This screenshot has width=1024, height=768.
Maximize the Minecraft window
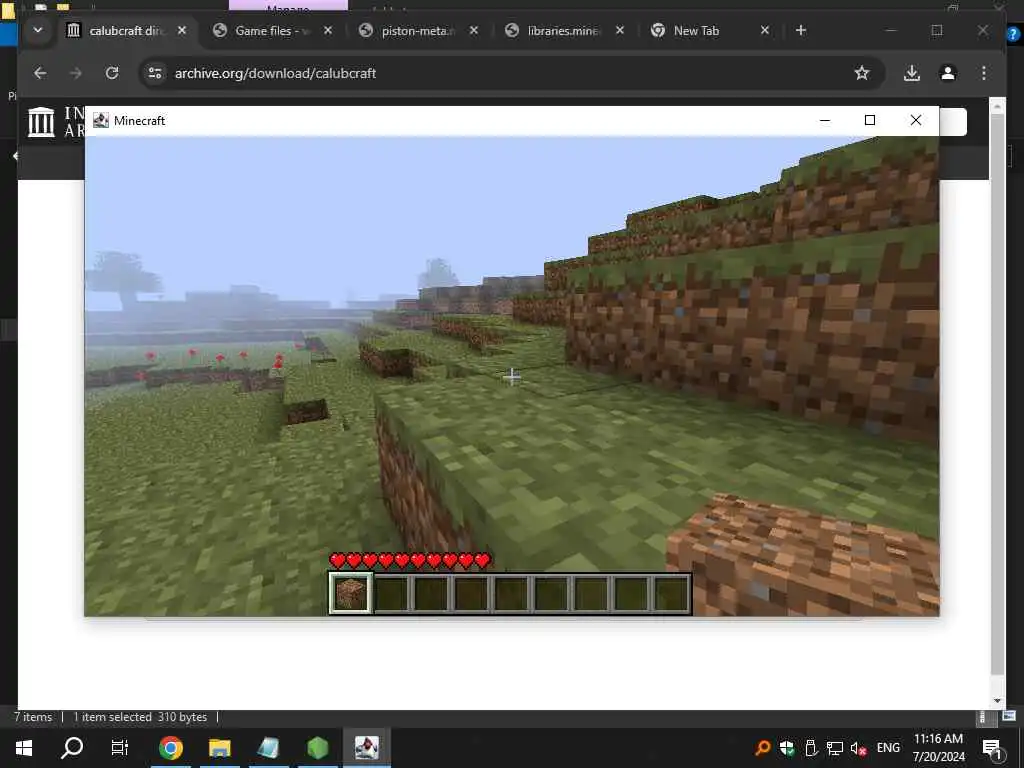870,120
